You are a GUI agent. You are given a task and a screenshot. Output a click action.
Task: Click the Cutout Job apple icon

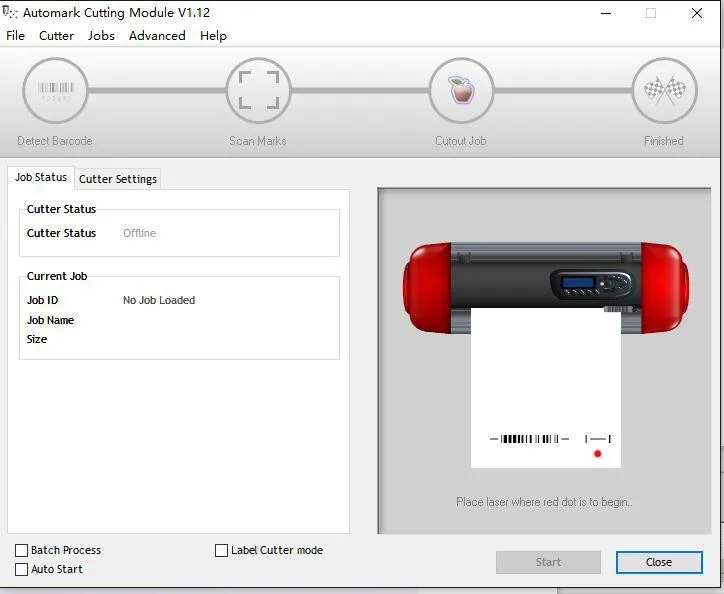click(461, 91)
